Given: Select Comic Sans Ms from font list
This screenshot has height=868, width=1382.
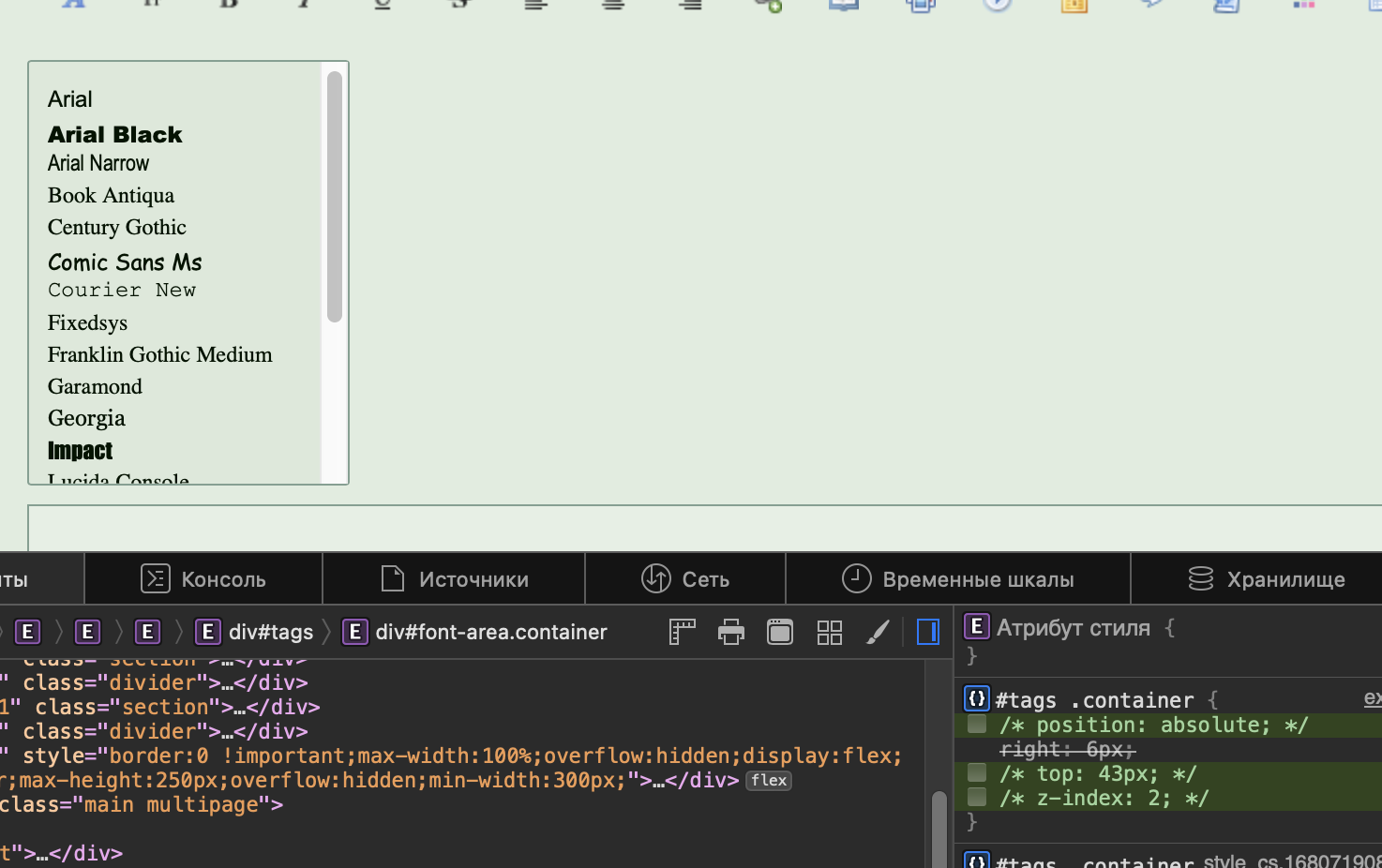Looking at the screenshot, I should [125, 262].
